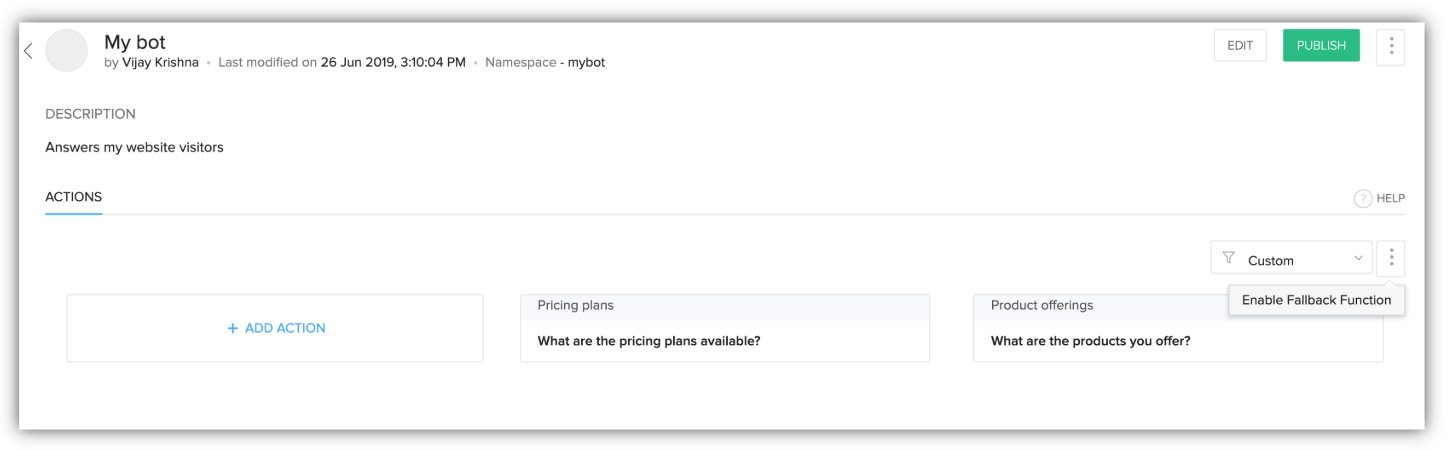Click the My bot title
The height and width of the screenshot is (450, 1448).
pos(135,42)
